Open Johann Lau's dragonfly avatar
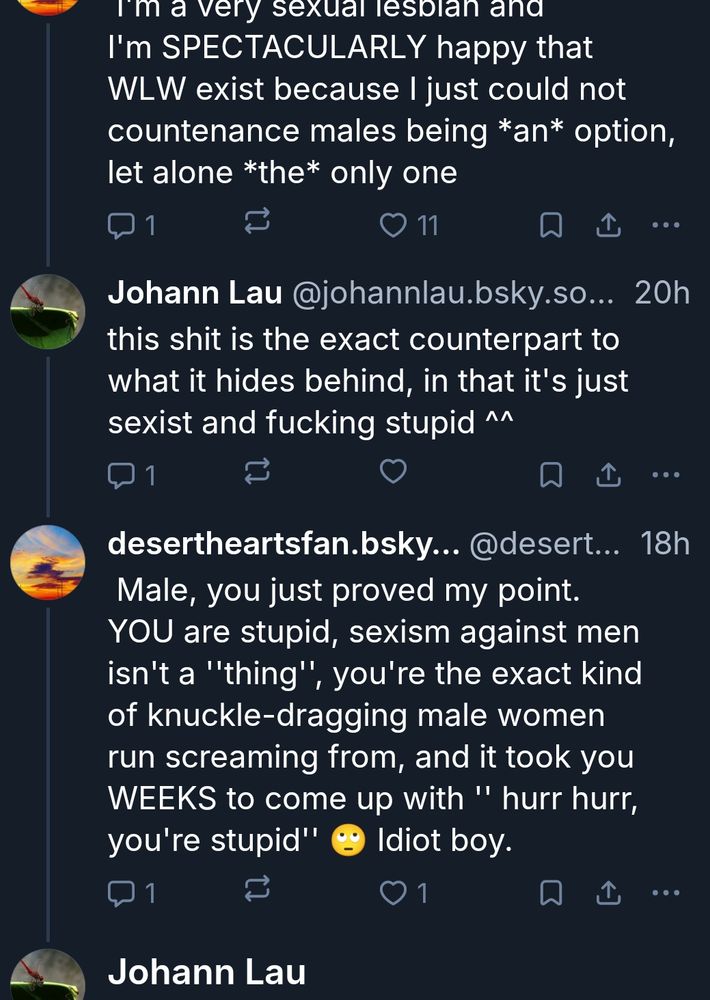 (47, 311)
